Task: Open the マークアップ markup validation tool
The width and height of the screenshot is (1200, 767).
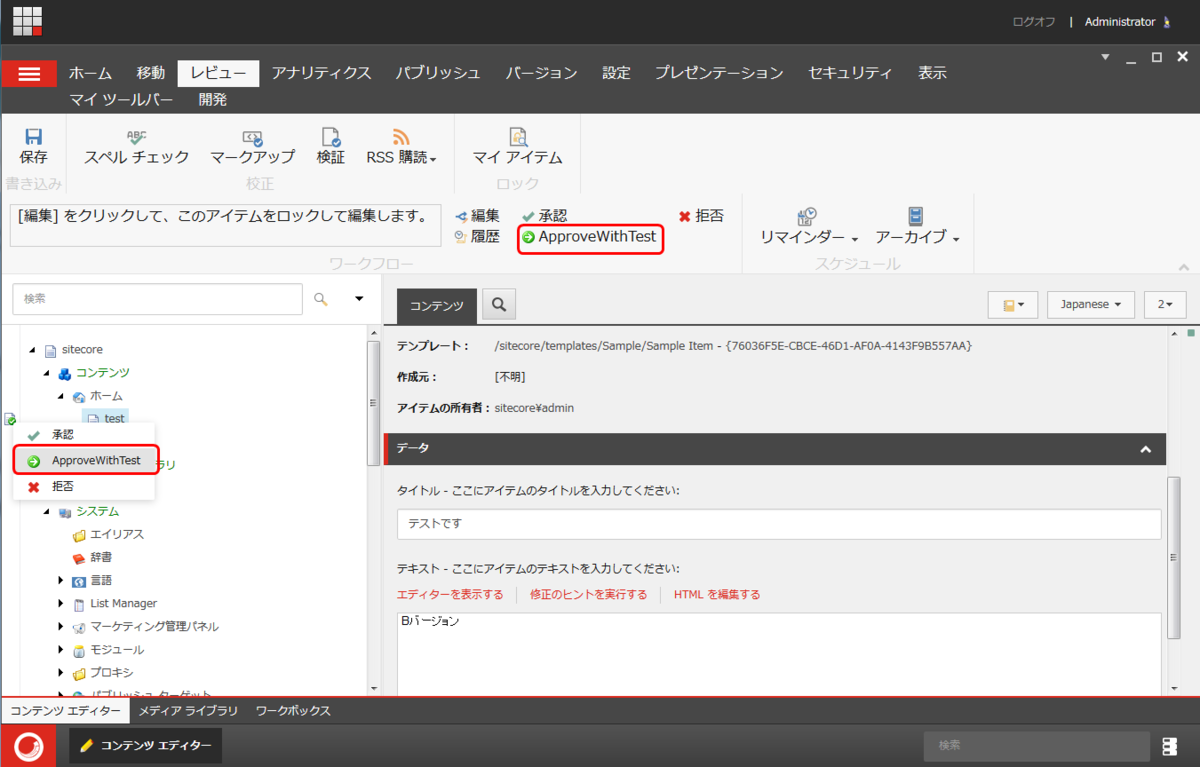Action: 252,146
